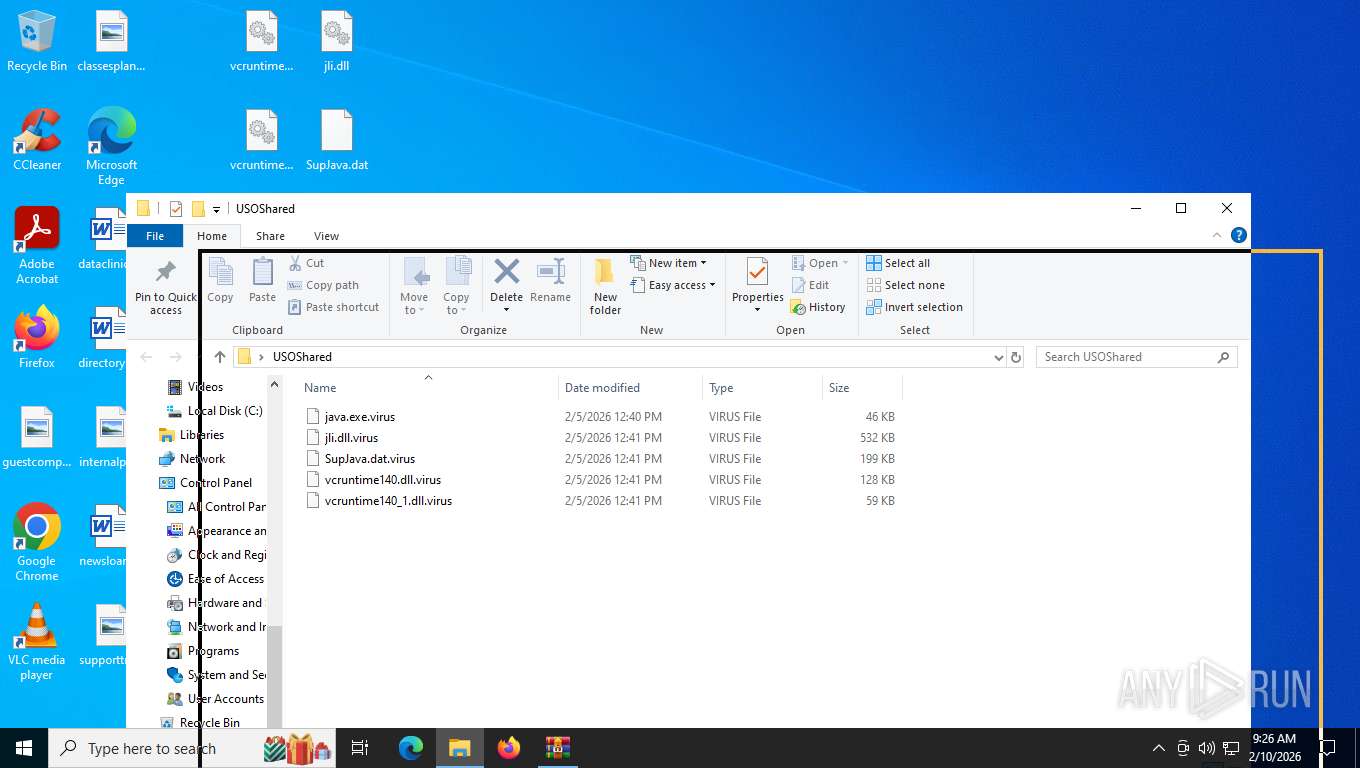
Task: Click Copy path in ribbon
Action: (x=323, y=285)
